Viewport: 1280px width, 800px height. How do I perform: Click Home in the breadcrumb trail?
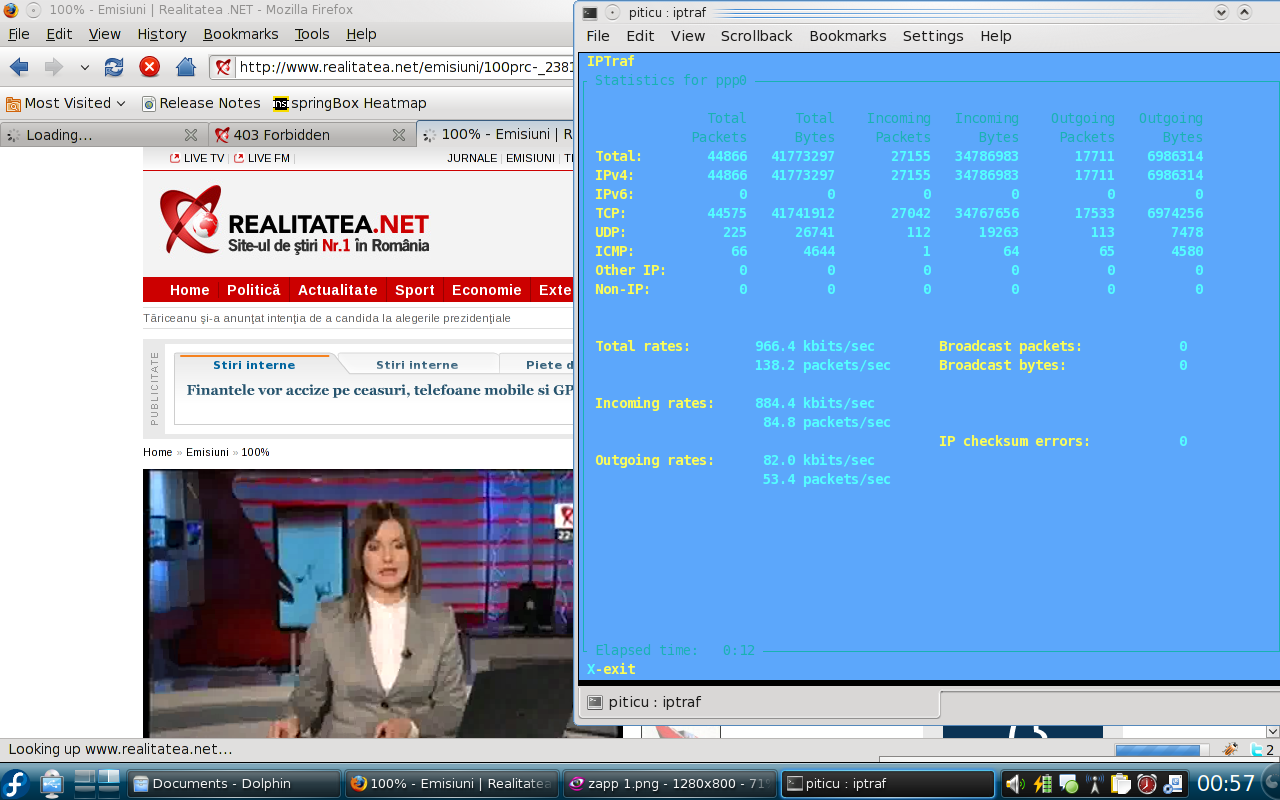[x=158, y=452]
